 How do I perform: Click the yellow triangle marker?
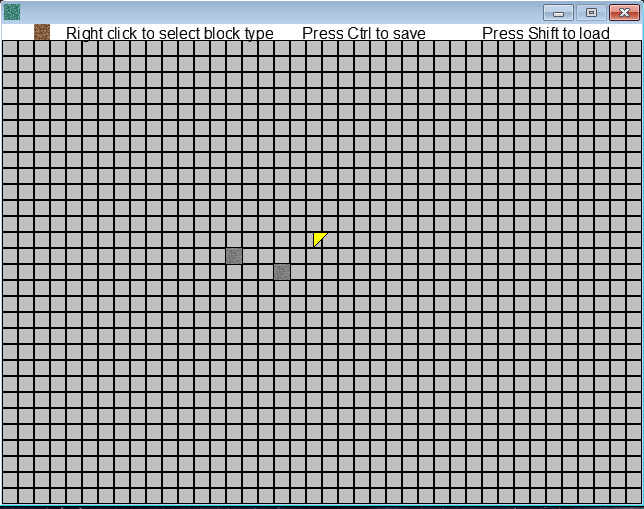click(319, 239)
